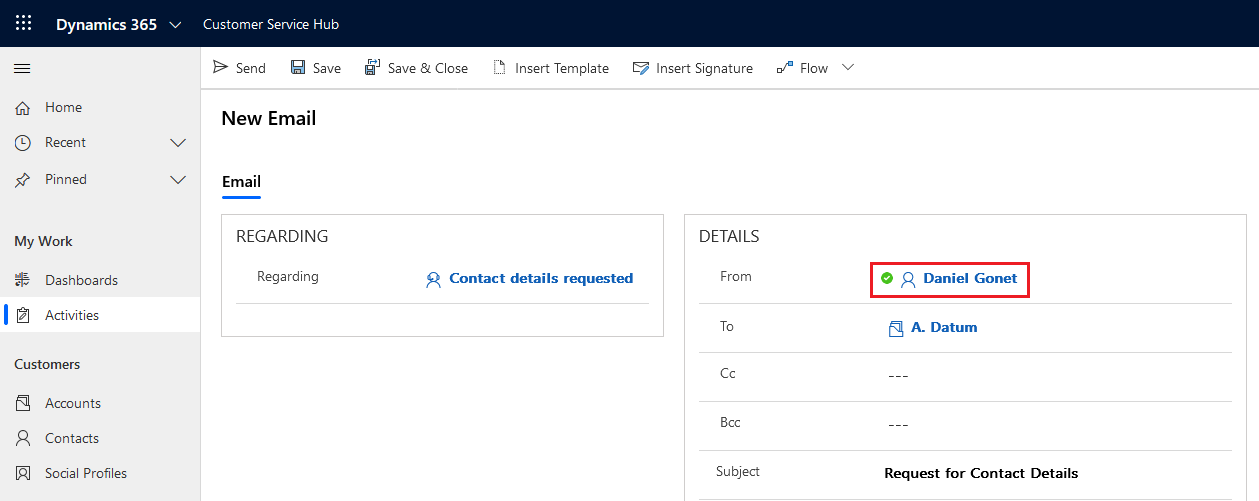Viewport: 1259px width, 501px height.
Task: Choose Insert Signature command
Action: pos(704,68)
